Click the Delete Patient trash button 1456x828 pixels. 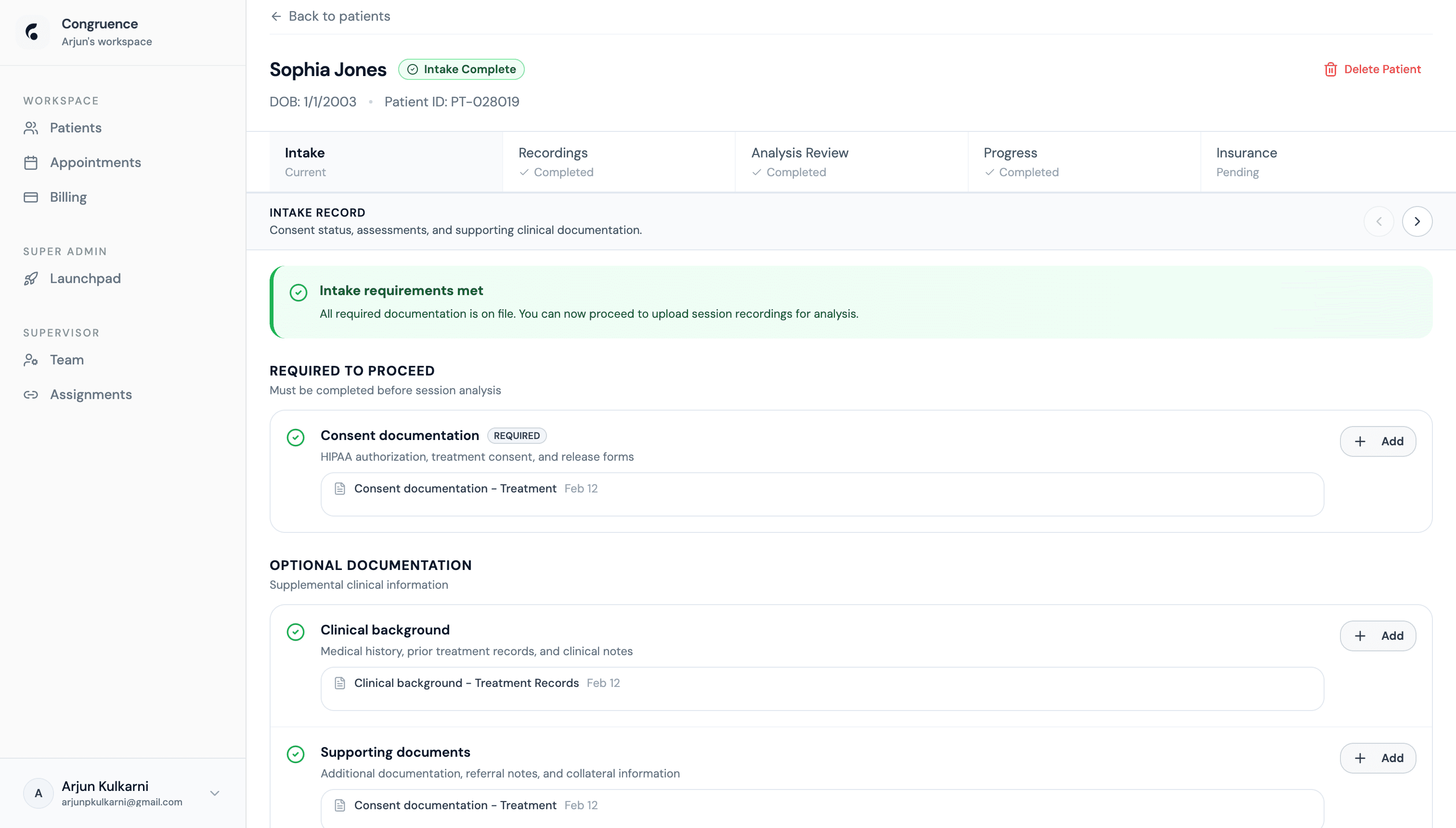coord(1372,69)
